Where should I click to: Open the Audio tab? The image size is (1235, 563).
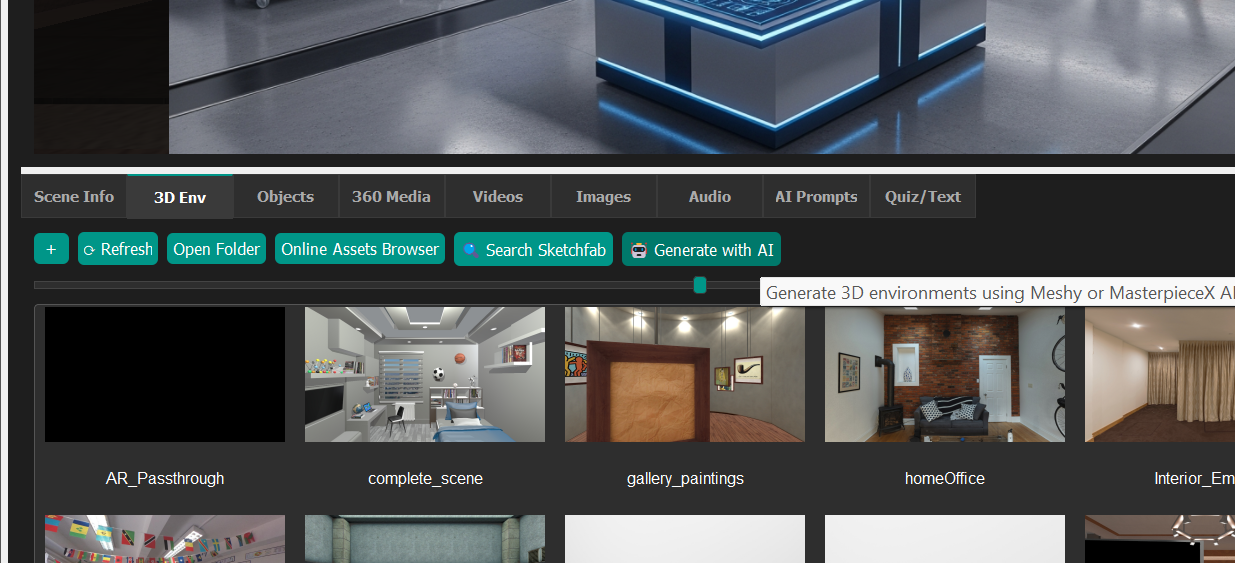710,197
